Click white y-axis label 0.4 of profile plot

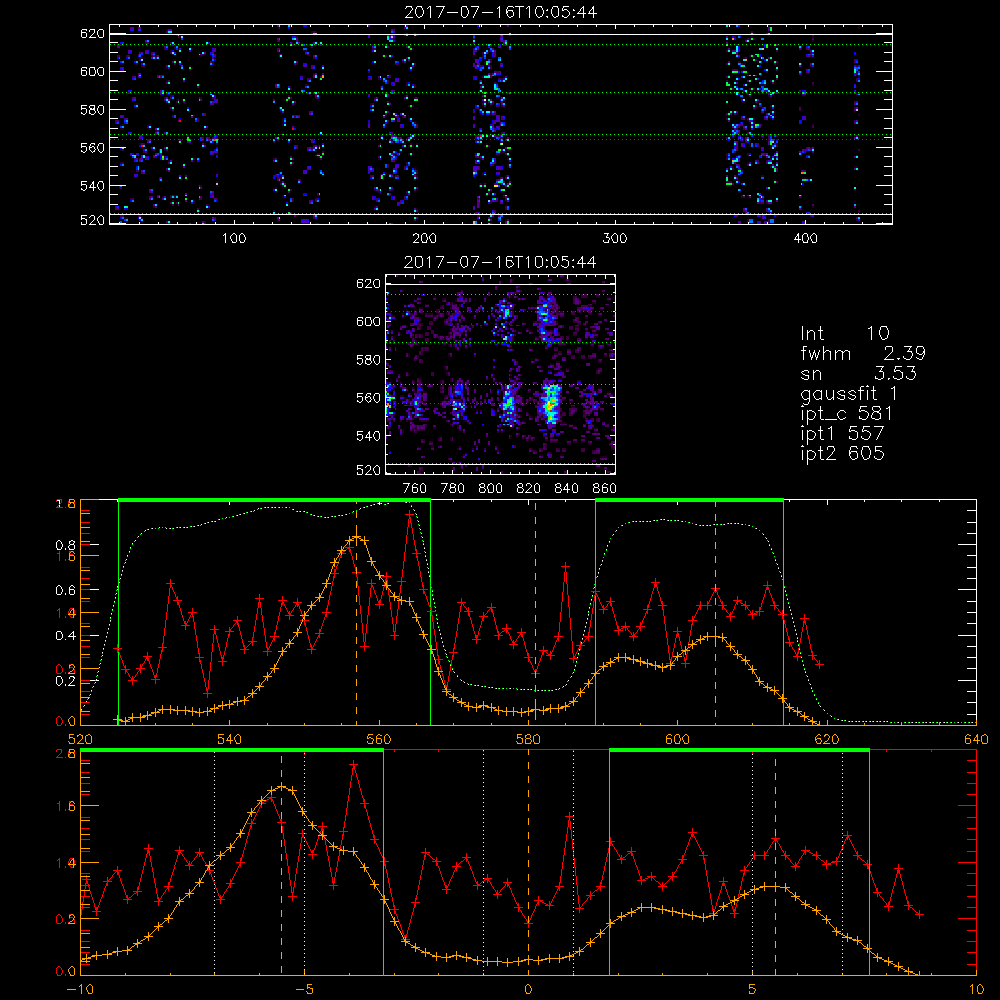click(x=66, y=636)
